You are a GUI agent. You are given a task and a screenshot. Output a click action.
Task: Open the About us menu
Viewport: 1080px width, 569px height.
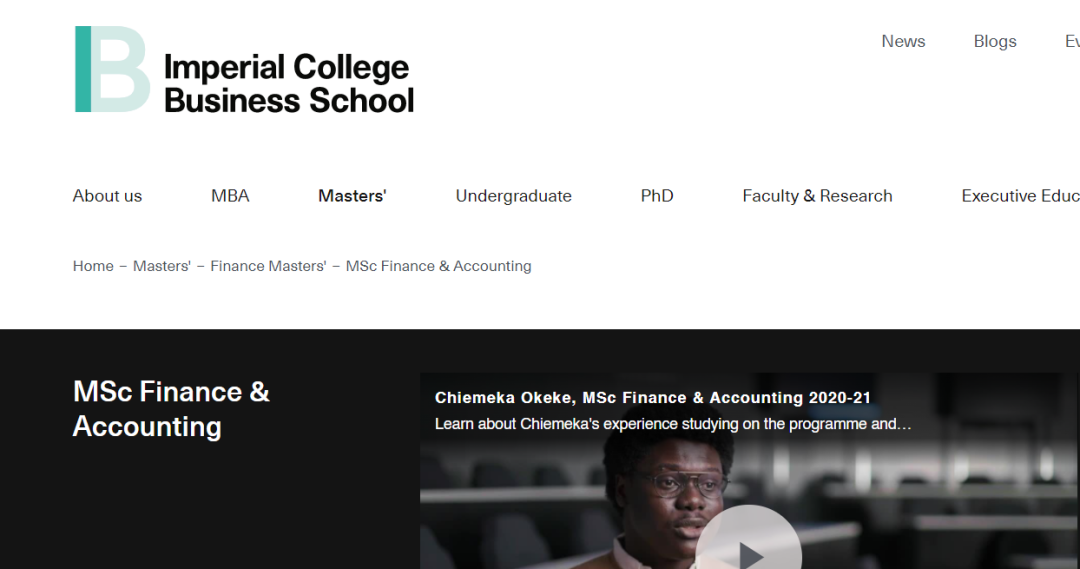pos(107,196)
